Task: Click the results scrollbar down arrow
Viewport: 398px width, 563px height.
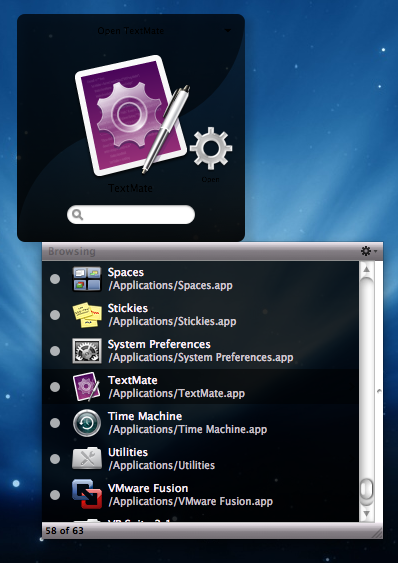Action: click(366, 514)
